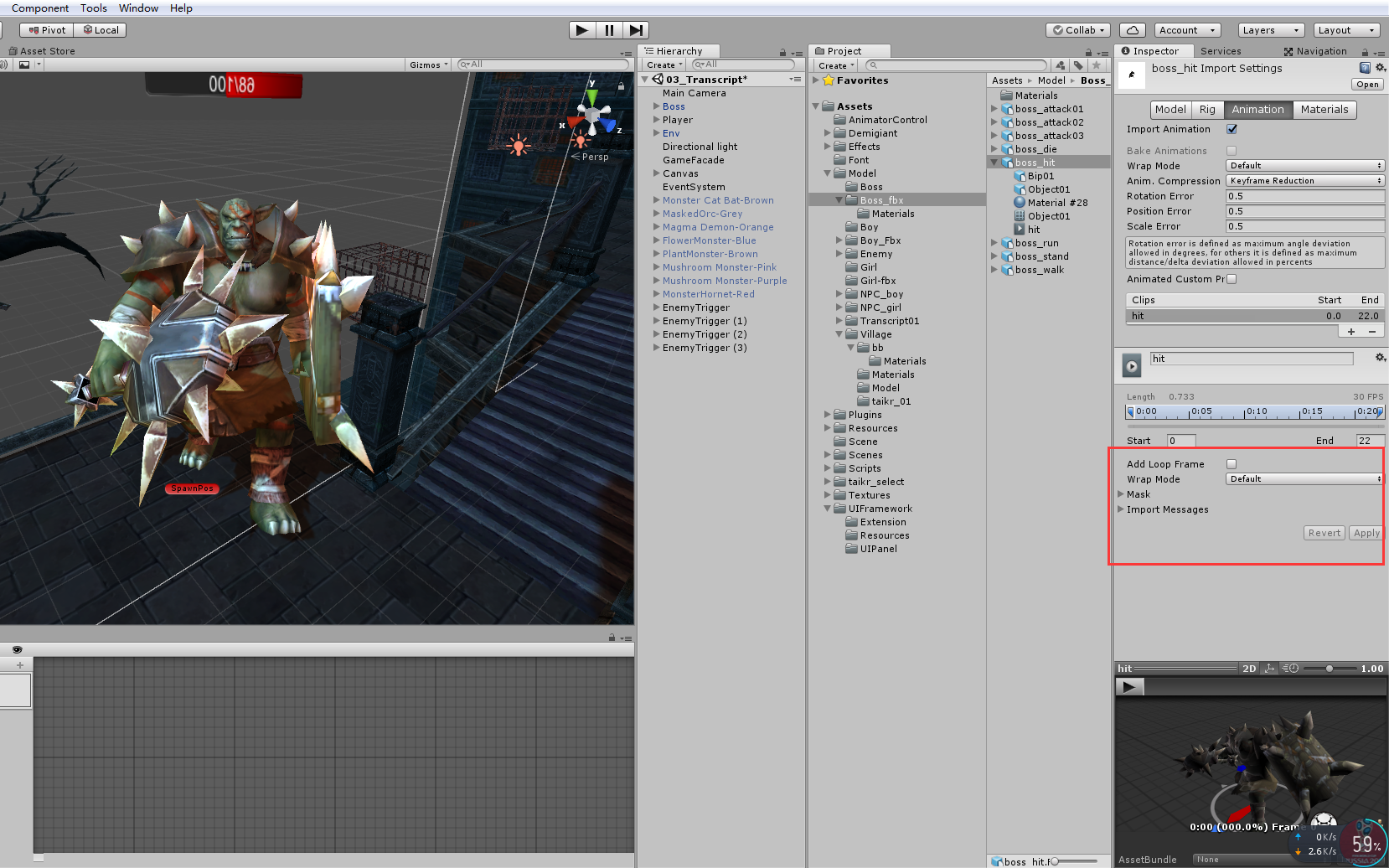Open the Window menu
This screenshot has width=1389, height=868.
pos(138,8)
